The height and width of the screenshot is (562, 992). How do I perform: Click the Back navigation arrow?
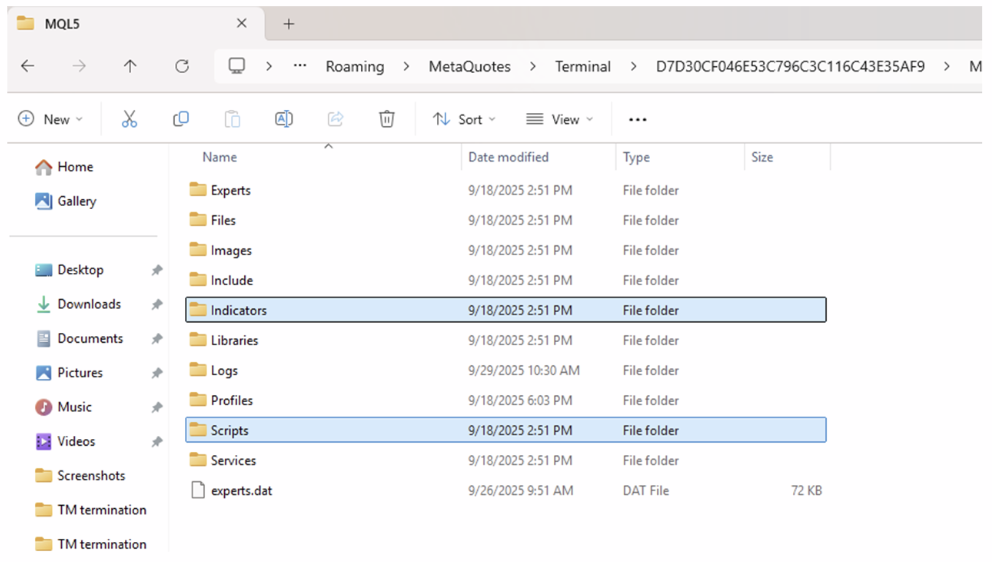(x=28, y=66)
